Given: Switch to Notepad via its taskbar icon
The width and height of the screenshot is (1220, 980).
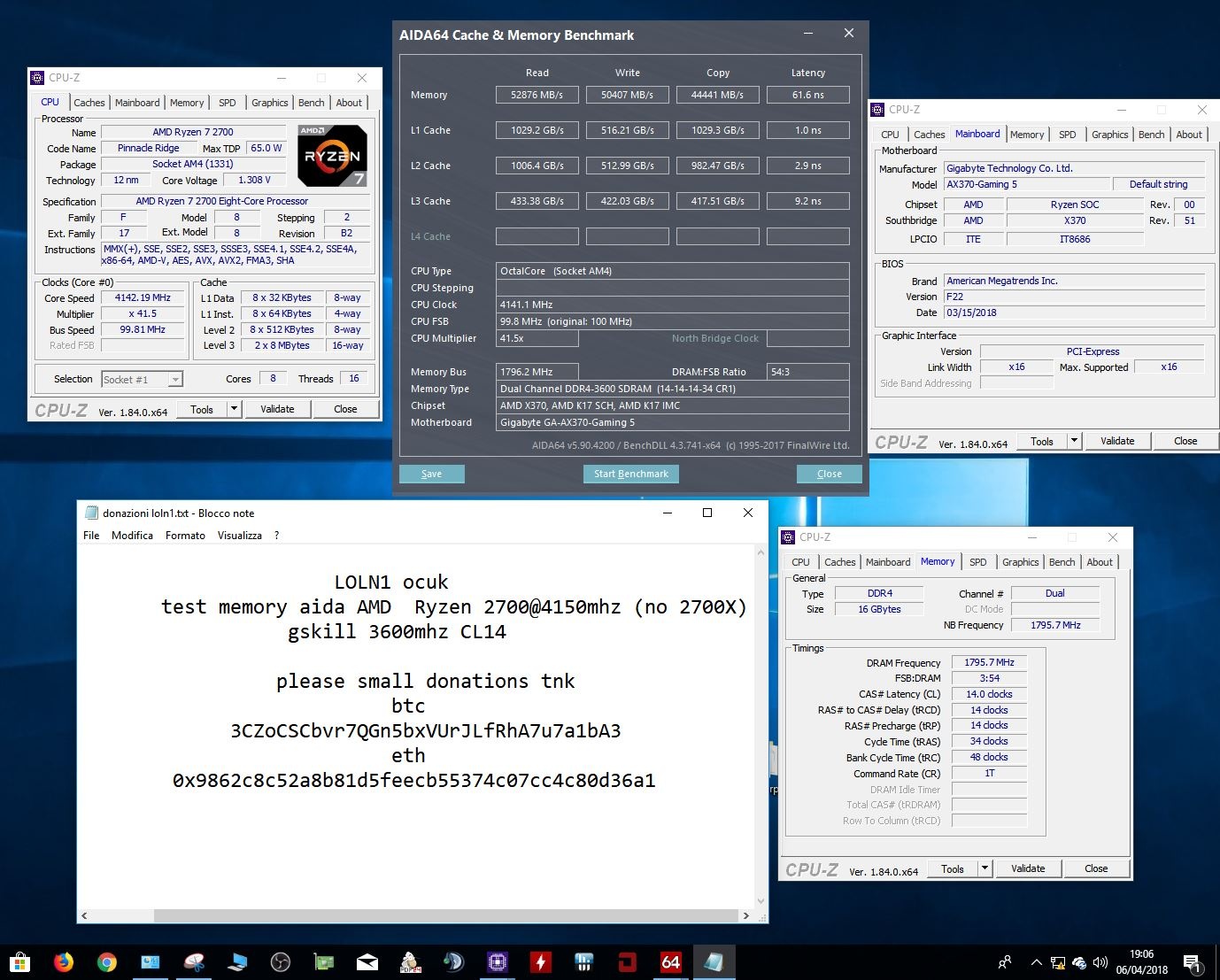Looking at the screenshot, I should [714, 962].
